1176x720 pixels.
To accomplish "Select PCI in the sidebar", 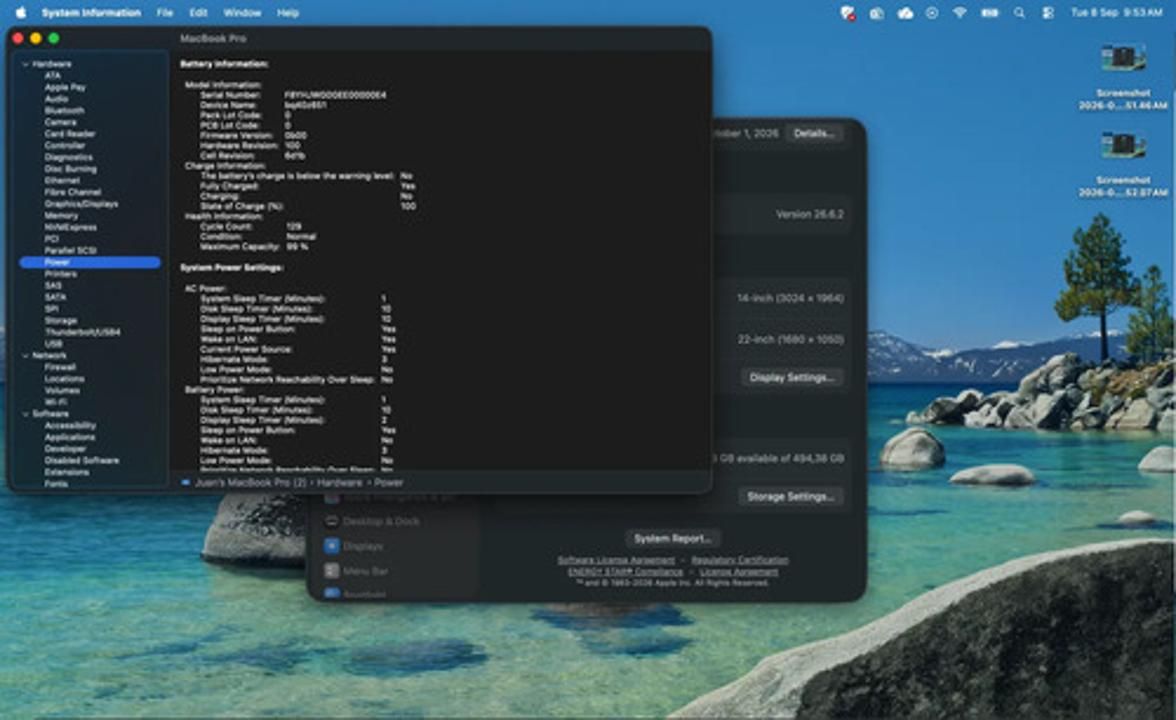I will click(x=51, y=238).
